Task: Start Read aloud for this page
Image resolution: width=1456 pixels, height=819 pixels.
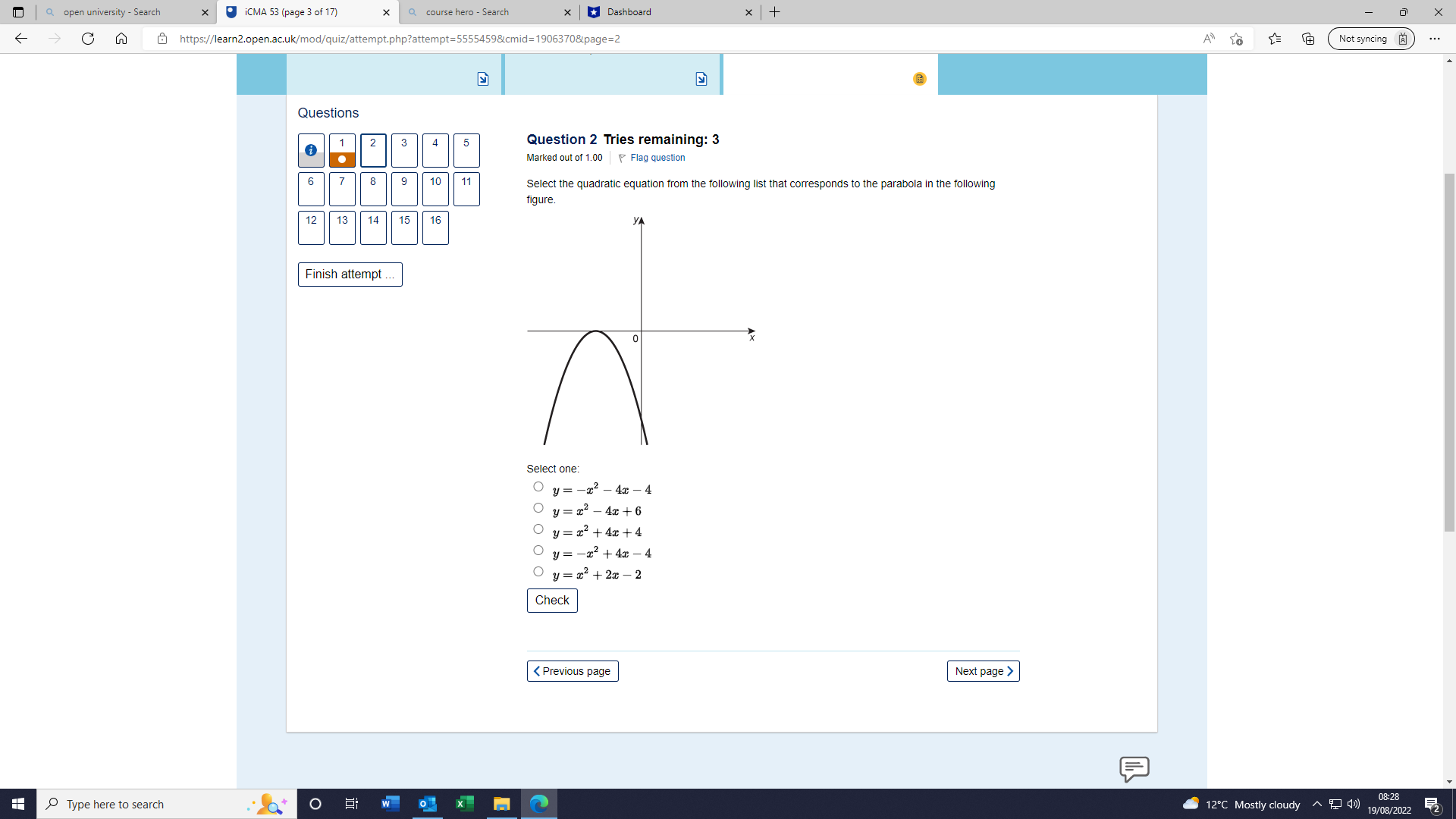Action: tap(1209, 39)
